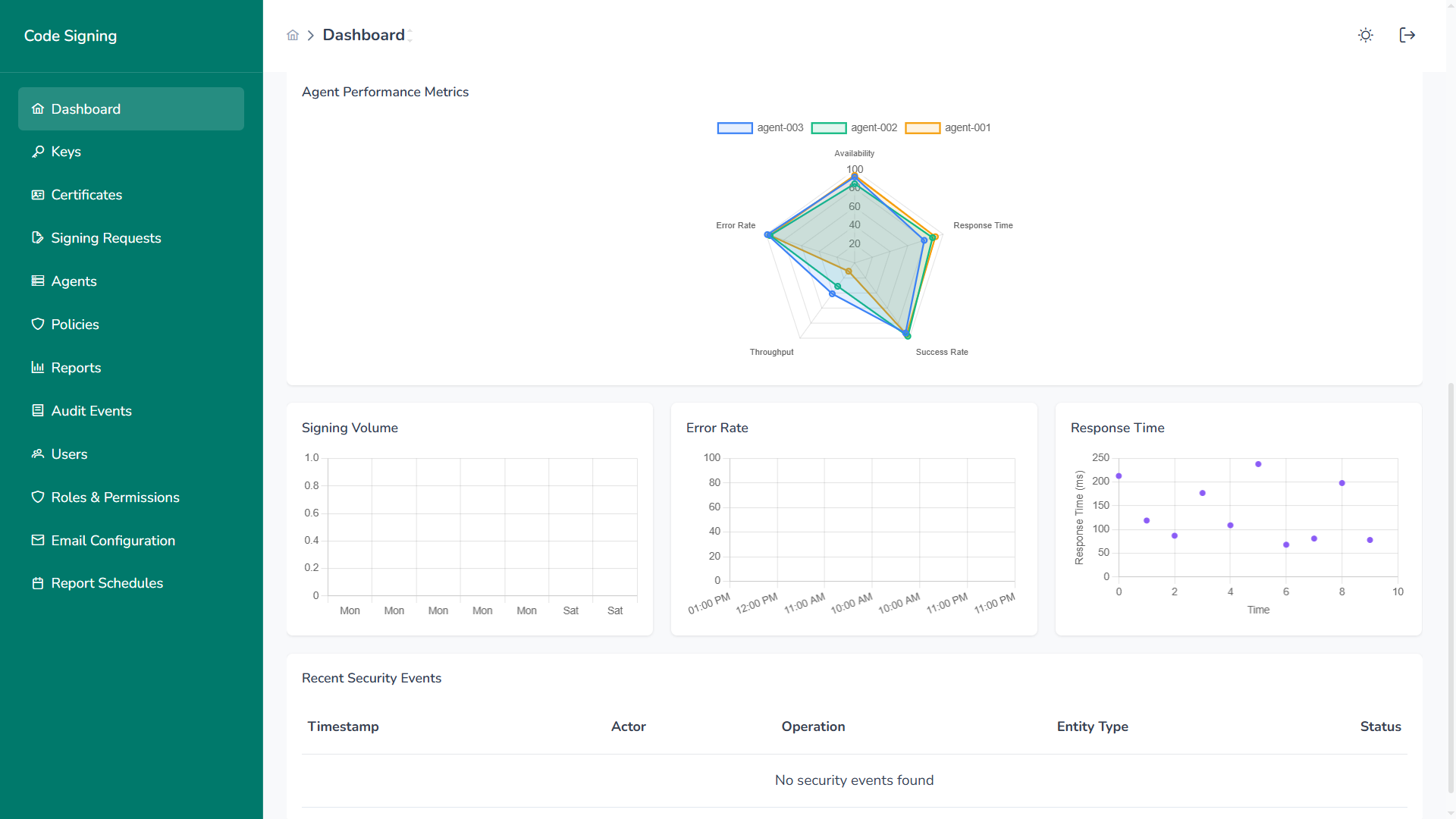Click the Reports bar chart icon
This screenshot has width=1456, height=819.
(x=38, y=367)
